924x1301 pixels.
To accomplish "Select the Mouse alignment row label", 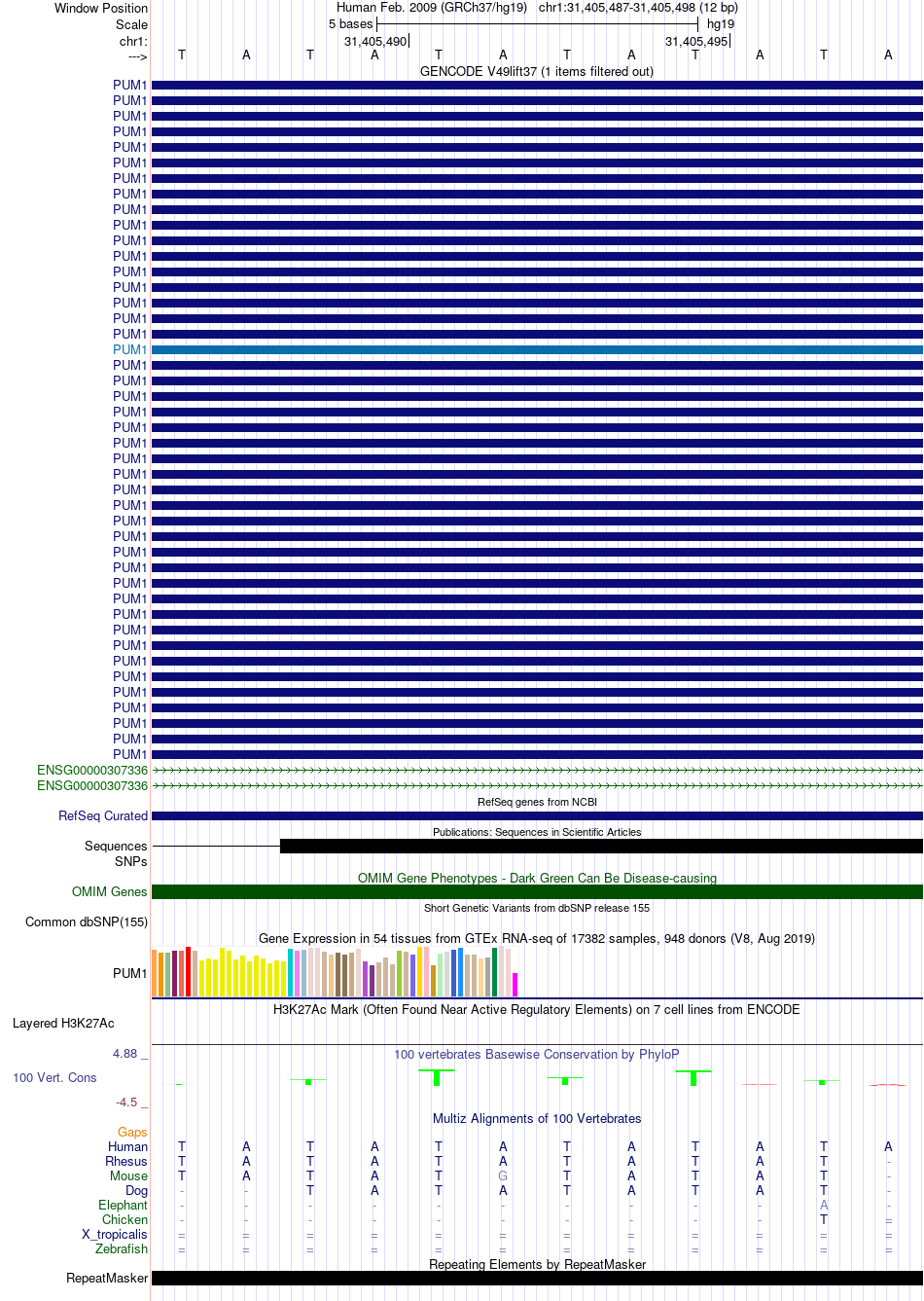I will click(128, 1175).
